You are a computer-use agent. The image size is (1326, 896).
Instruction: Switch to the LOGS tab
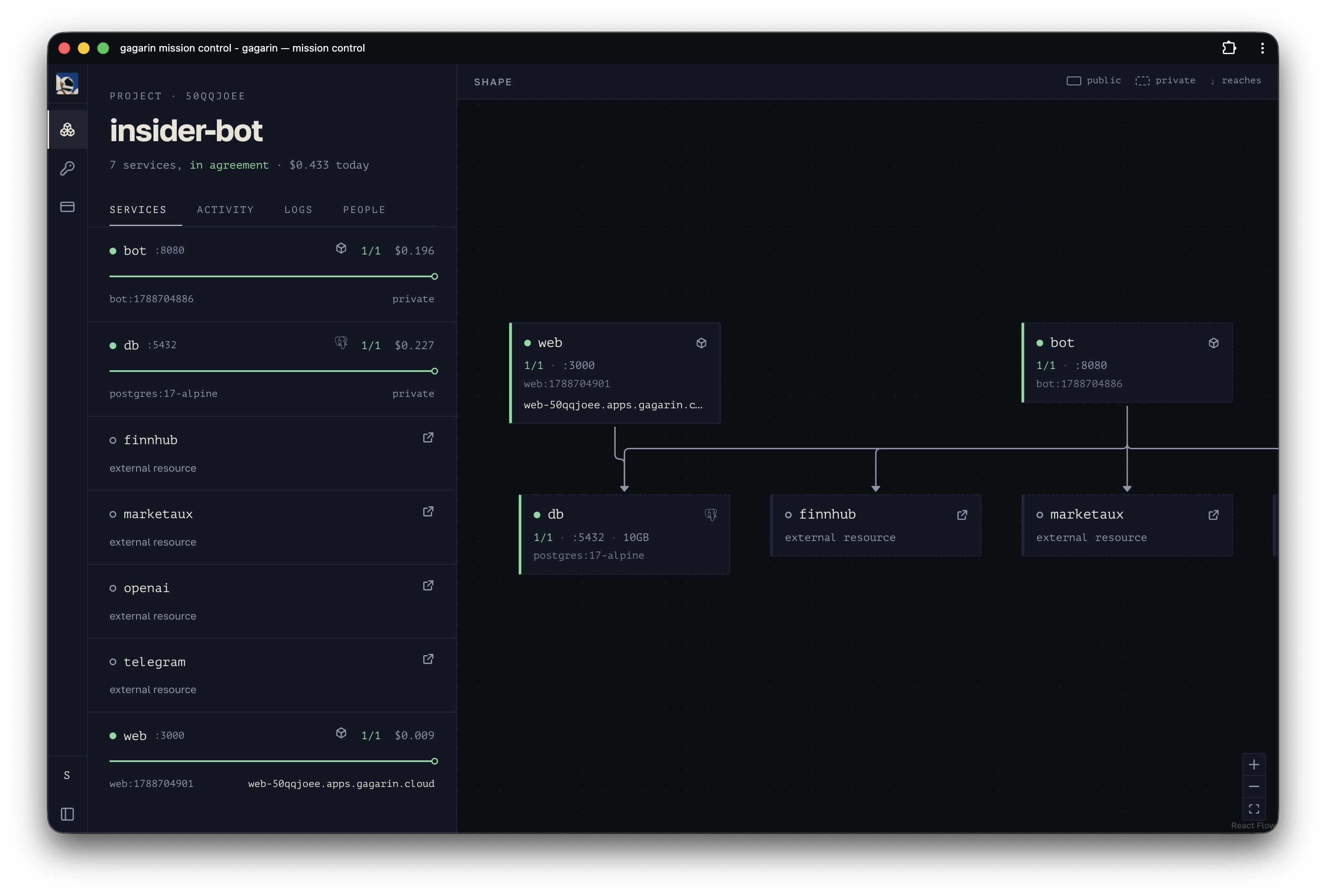pyautogui.click(x=299, y=210)
